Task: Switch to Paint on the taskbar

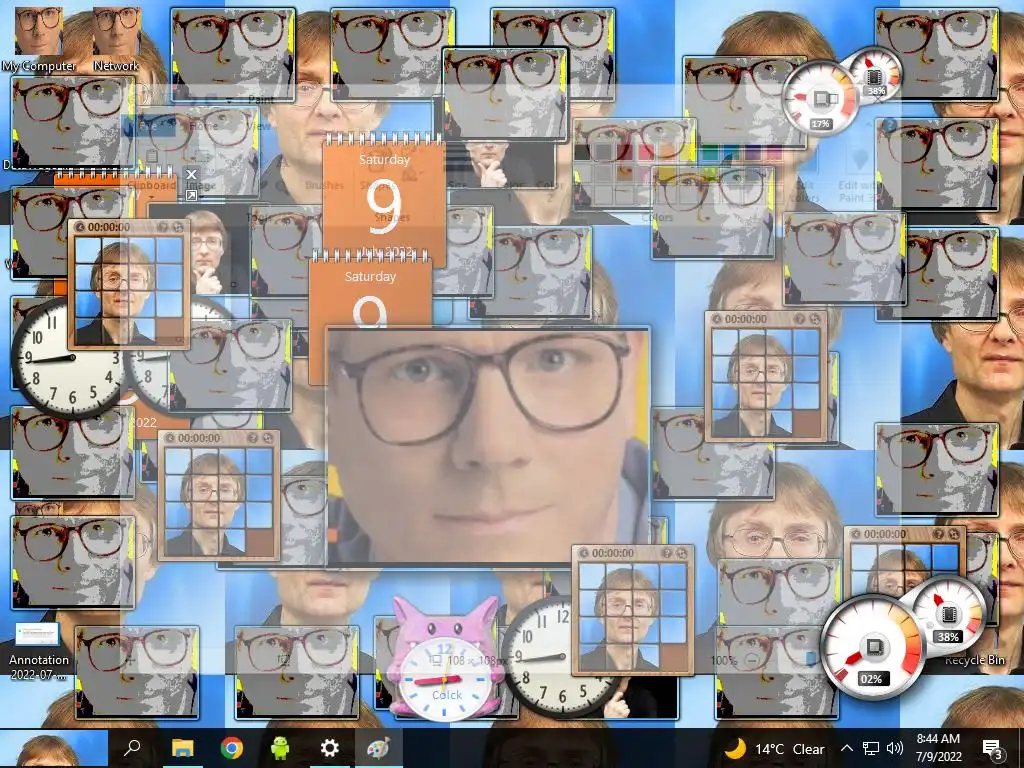Action: tap(378, 748)
